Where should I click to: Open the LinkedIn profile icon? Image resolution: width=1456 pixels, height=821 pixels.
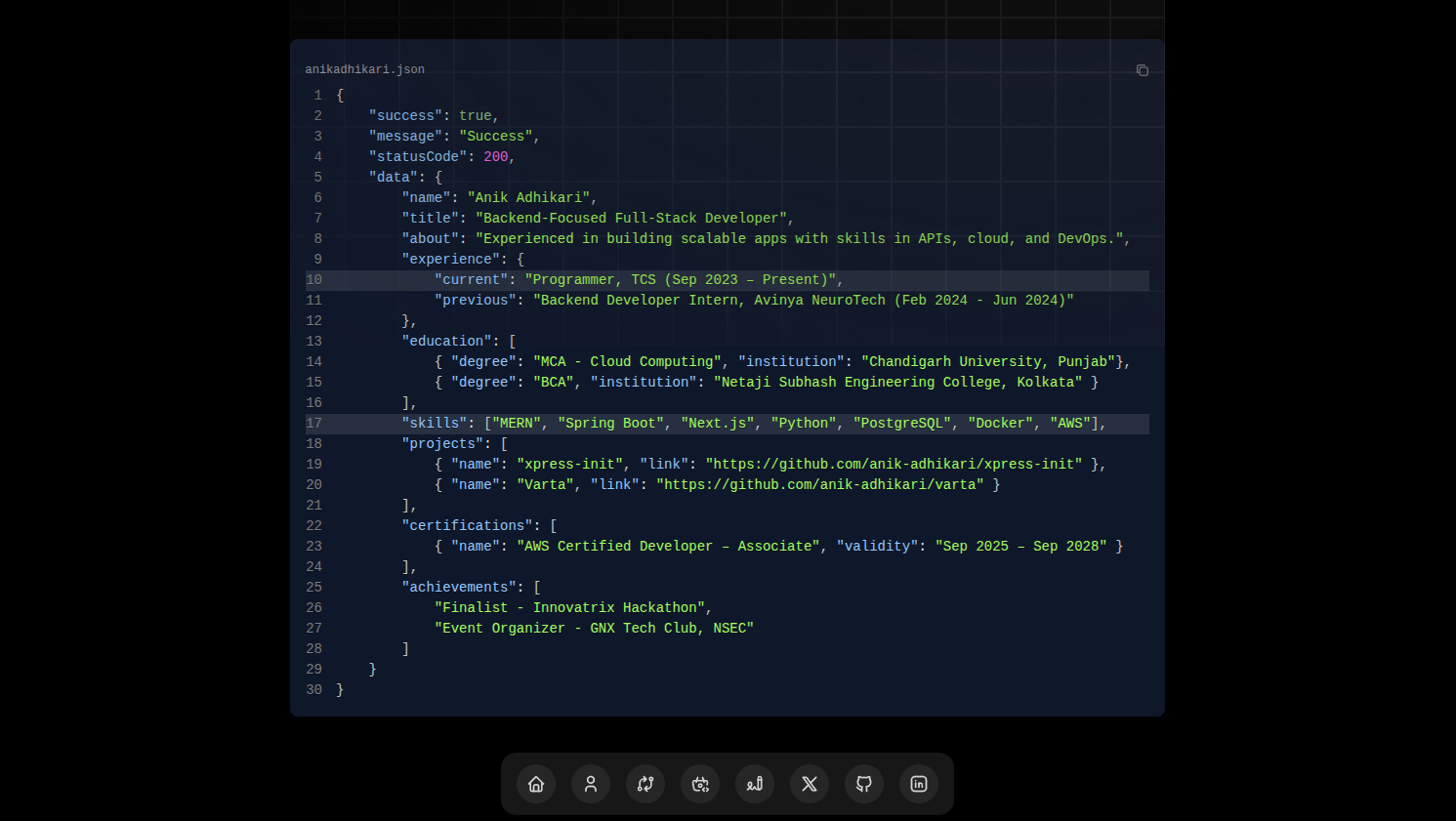click(x=919, y=784)
